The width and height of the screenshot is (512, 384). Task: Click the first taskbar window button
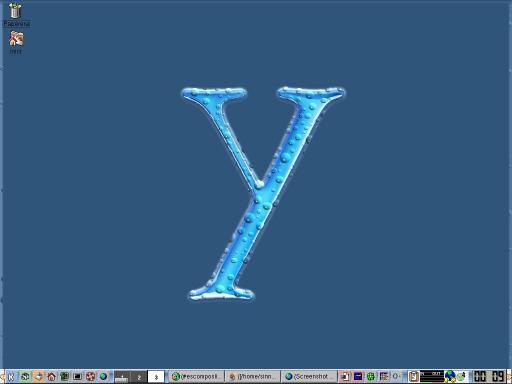[196, 377]
